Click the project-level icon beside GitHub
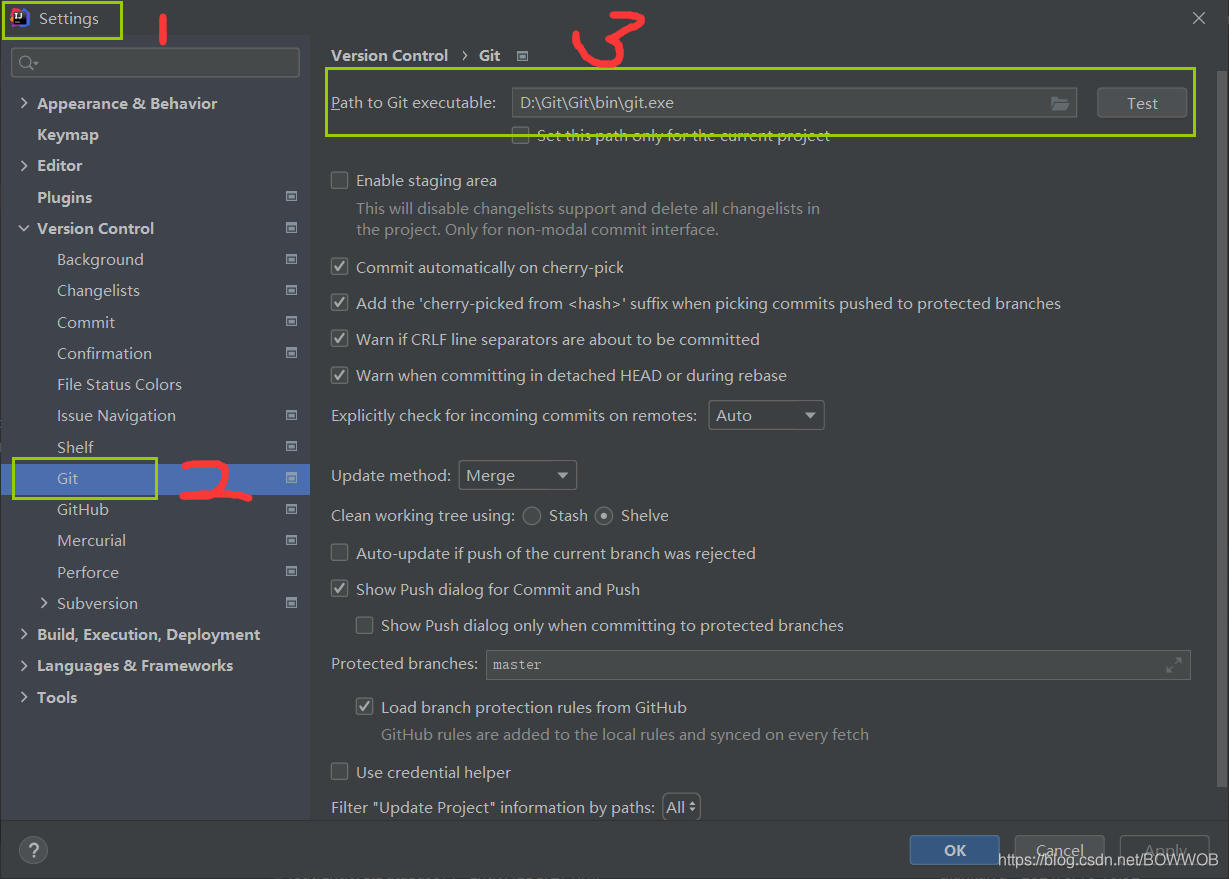1229x879 pixels. (x=291, y=509)
